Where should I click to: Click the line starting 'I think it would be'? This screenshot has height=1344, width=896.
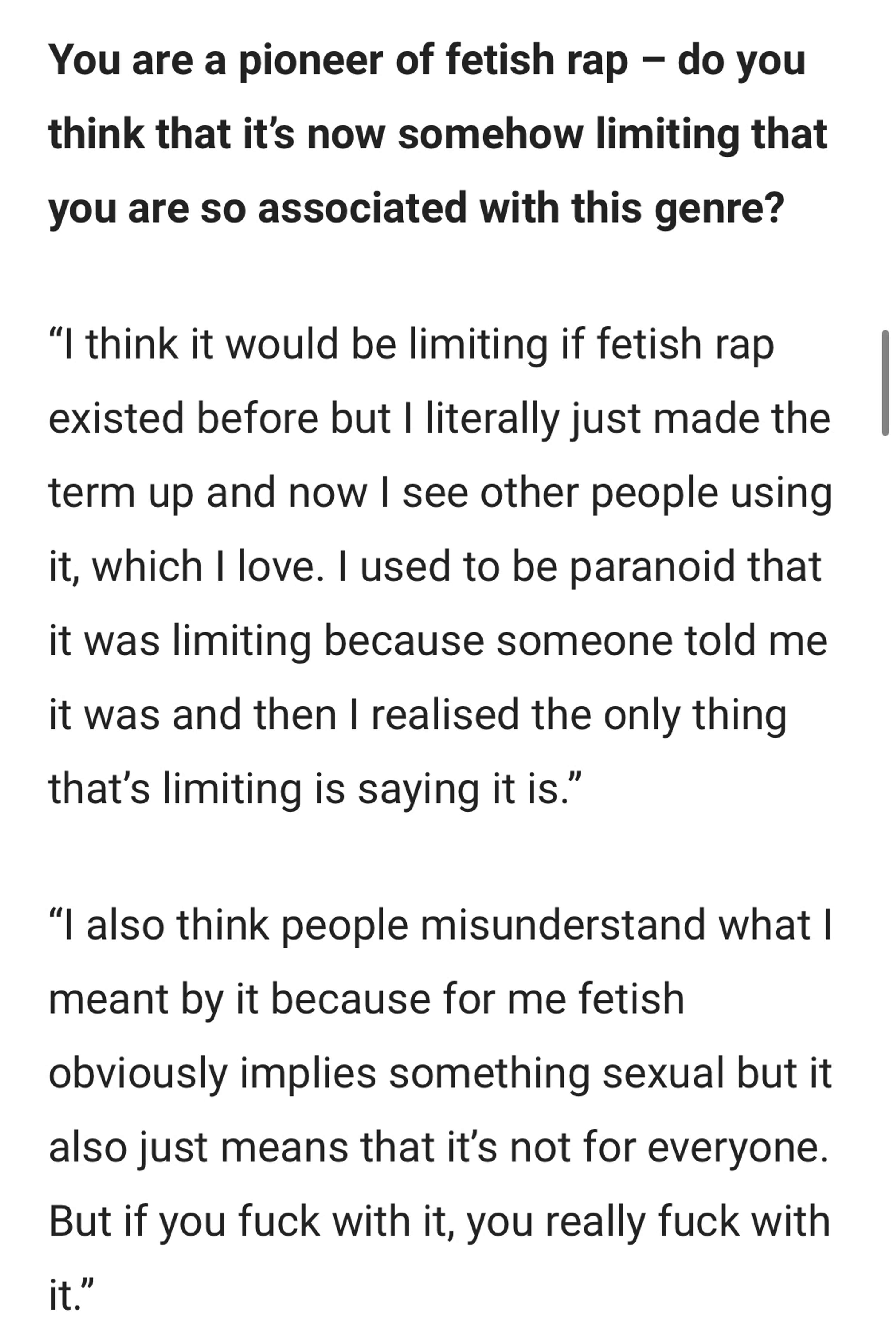coord(412,344)
